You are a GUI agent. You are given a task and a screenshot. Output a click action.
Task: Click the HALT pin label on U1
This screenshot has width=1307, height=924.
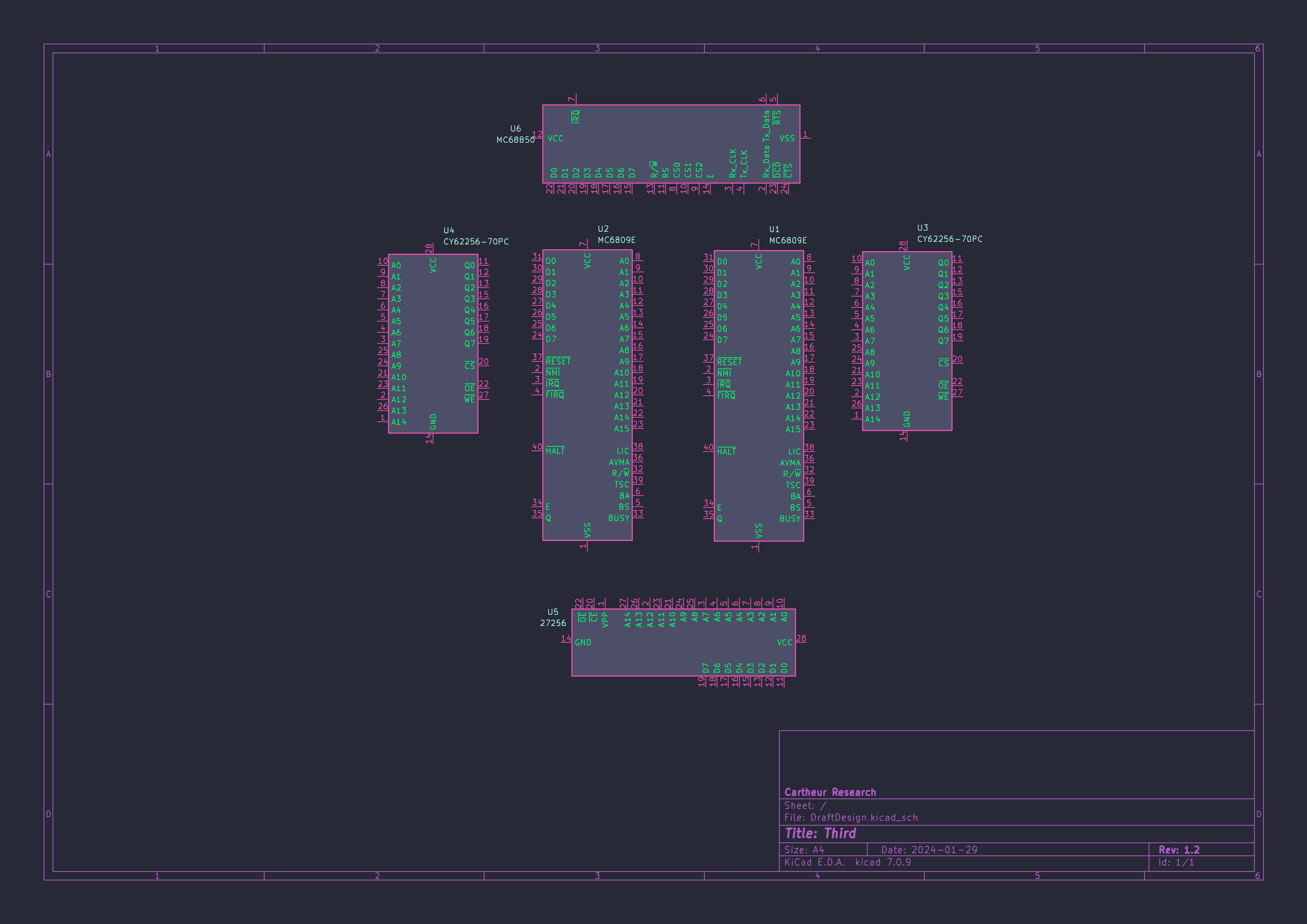coord(726,452)
